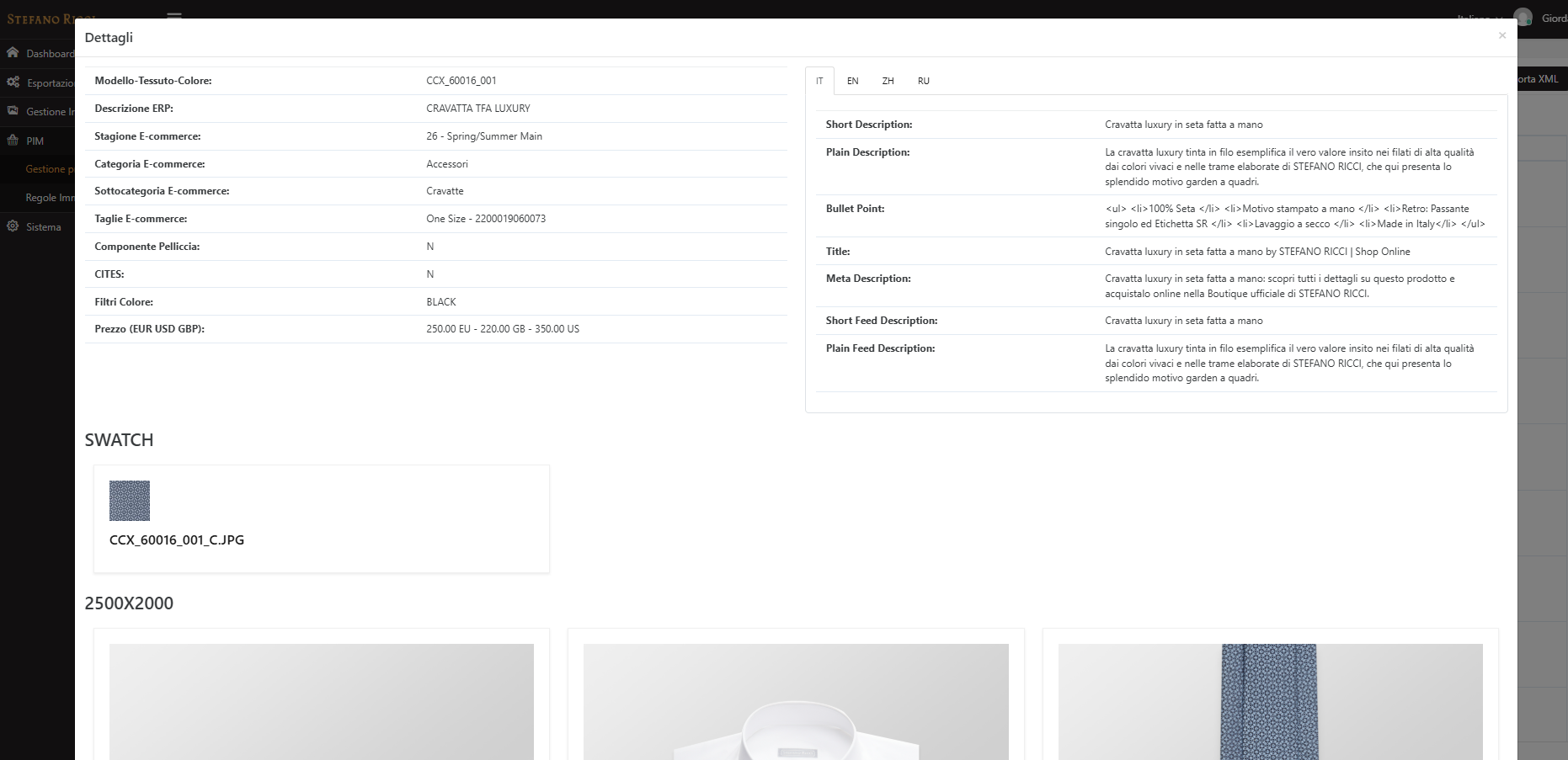
Task: Select the Short Description row value text
Action: tap(1184, 125)
